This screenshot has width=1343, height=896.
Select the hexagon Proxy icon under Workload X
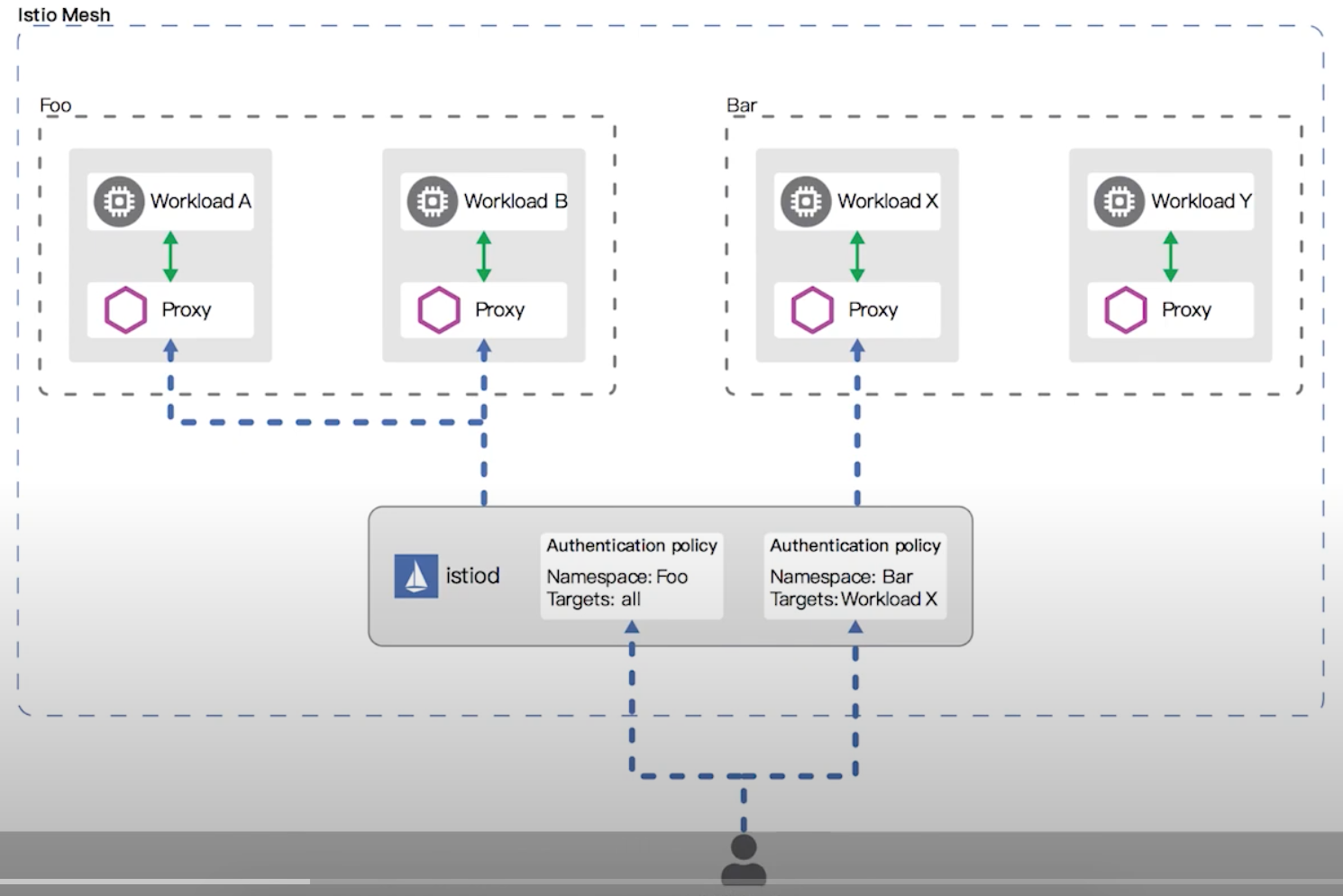tap(812, 310)
